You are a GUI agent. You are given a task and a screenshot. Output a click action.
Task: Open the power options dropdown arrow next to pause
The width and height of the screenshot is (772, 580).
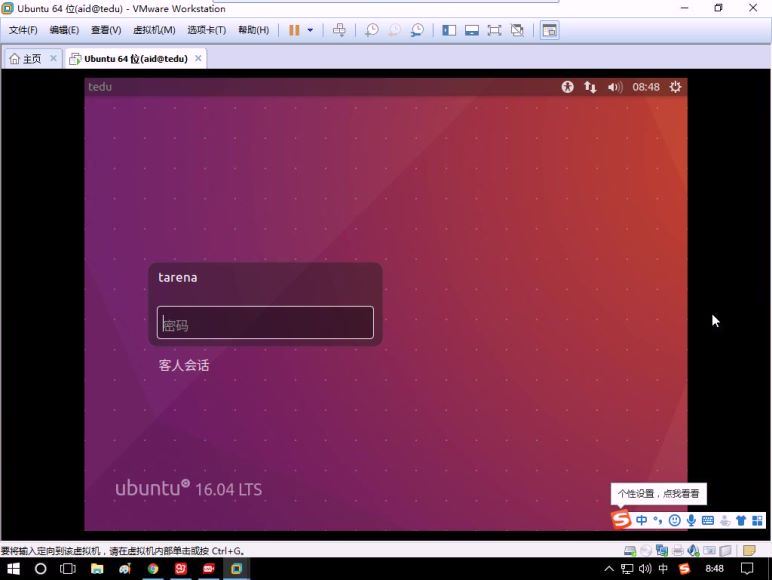pyautogui.click(x=310, y=30)
